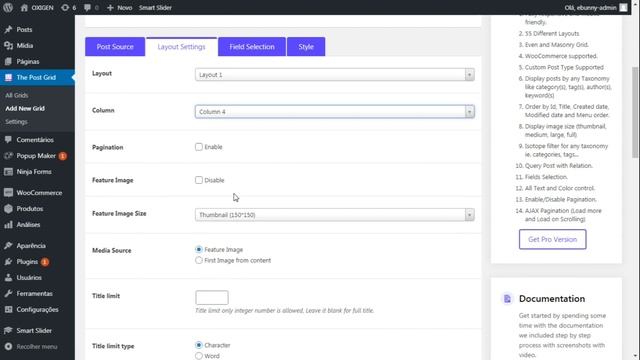Click the Configurações settings icon
The image size is (640, 360).
(x=8, y=309)
